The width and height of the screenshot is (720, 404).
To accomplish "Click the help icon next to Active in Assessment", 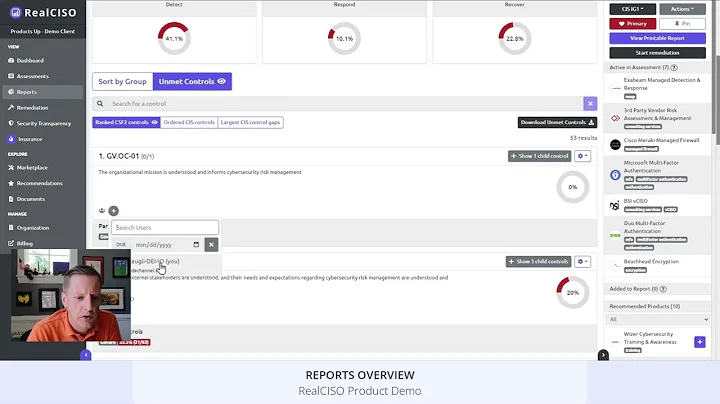I will coord(674,67).
